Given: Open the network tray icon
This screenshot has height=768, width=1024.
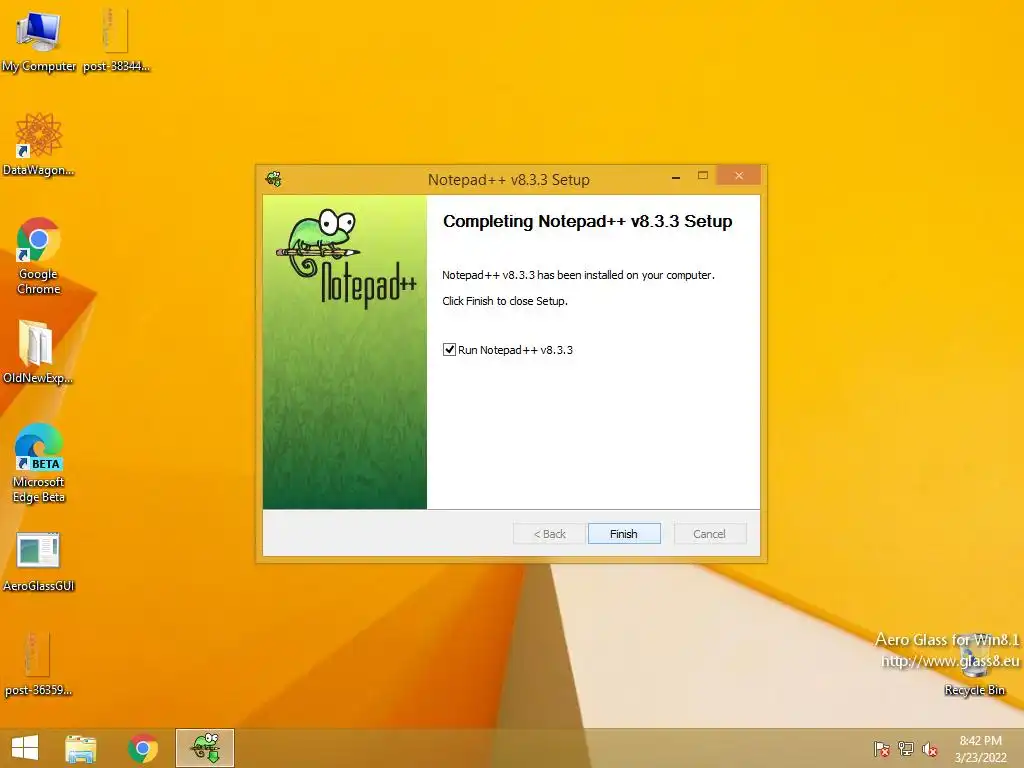Looking at the screenshot, I should (x=906, y=749).
